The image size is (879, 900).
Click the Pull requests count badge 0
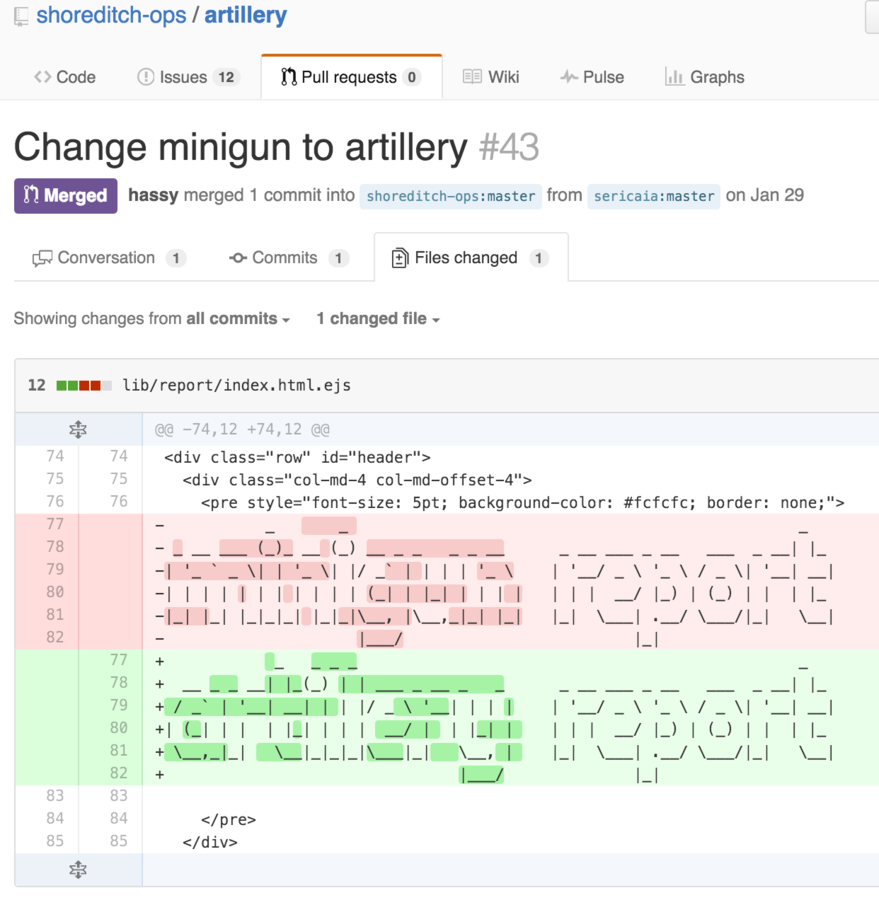[x=412, y=77]
